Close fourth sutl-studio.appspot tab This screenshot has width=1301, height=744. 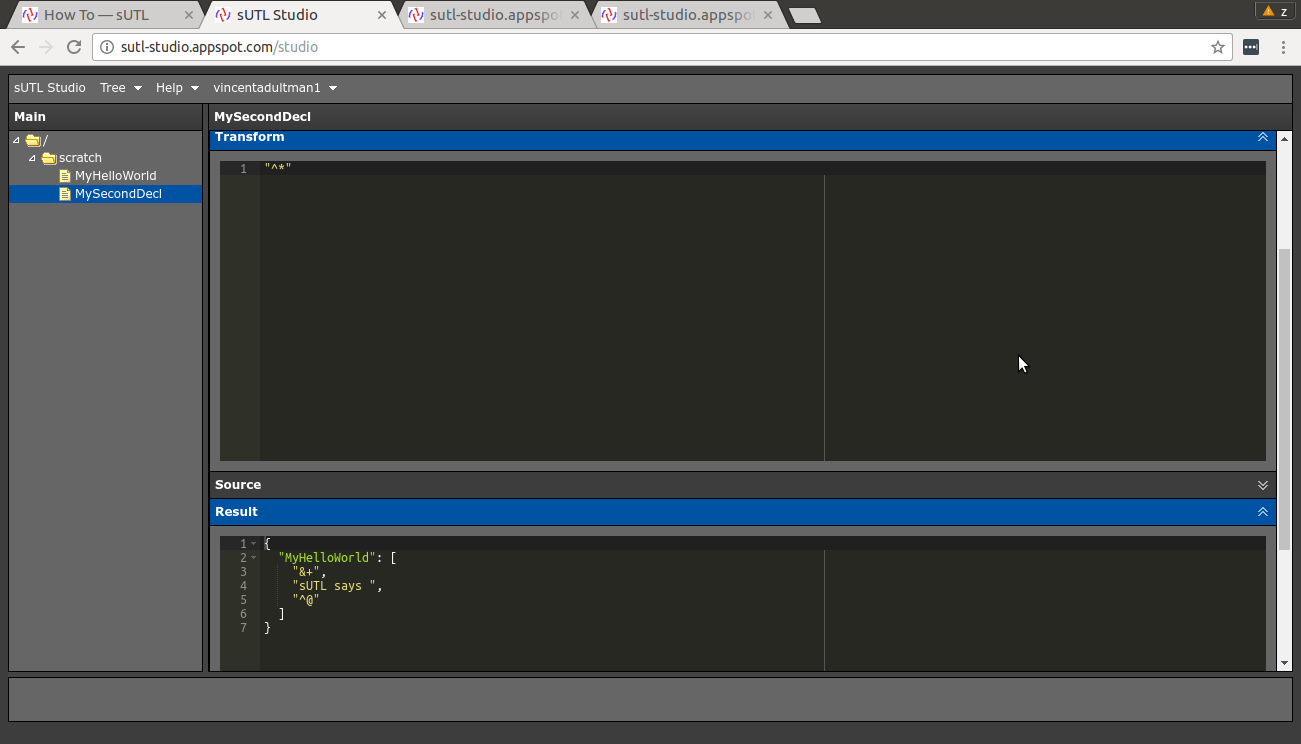pyautogui.click(x=767, y=15)
